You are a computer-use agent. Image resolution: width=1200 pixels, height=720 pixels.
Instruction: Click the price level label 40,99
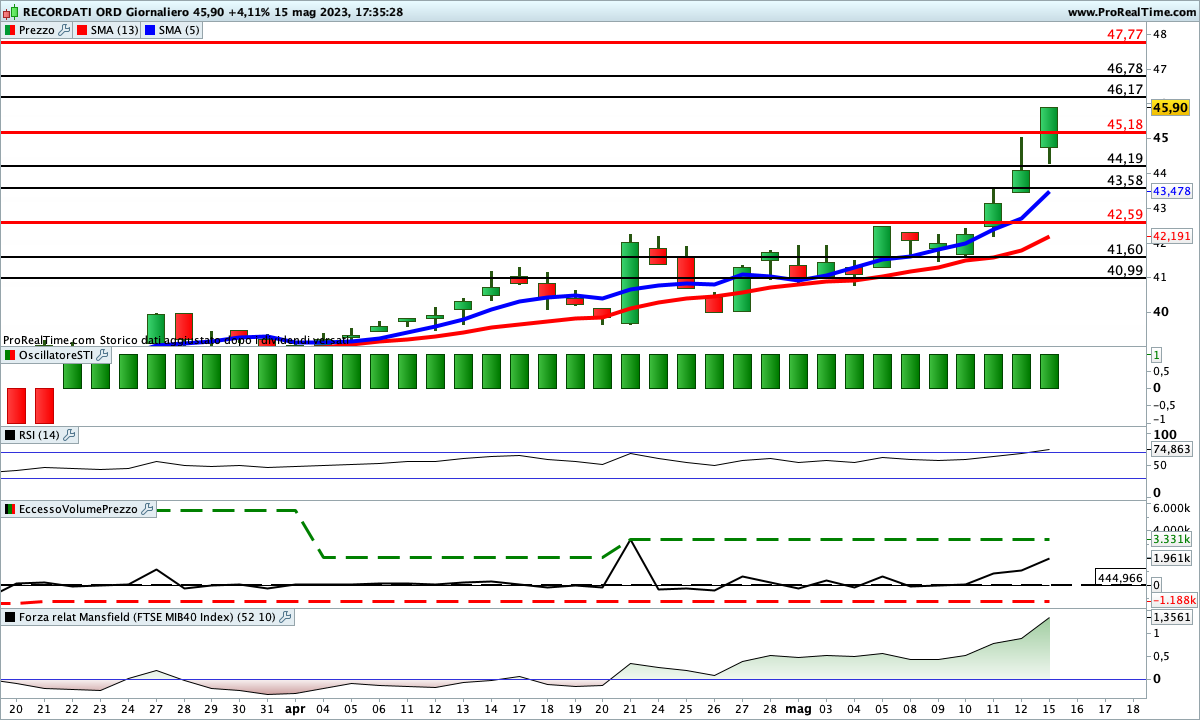(1125, 270)
